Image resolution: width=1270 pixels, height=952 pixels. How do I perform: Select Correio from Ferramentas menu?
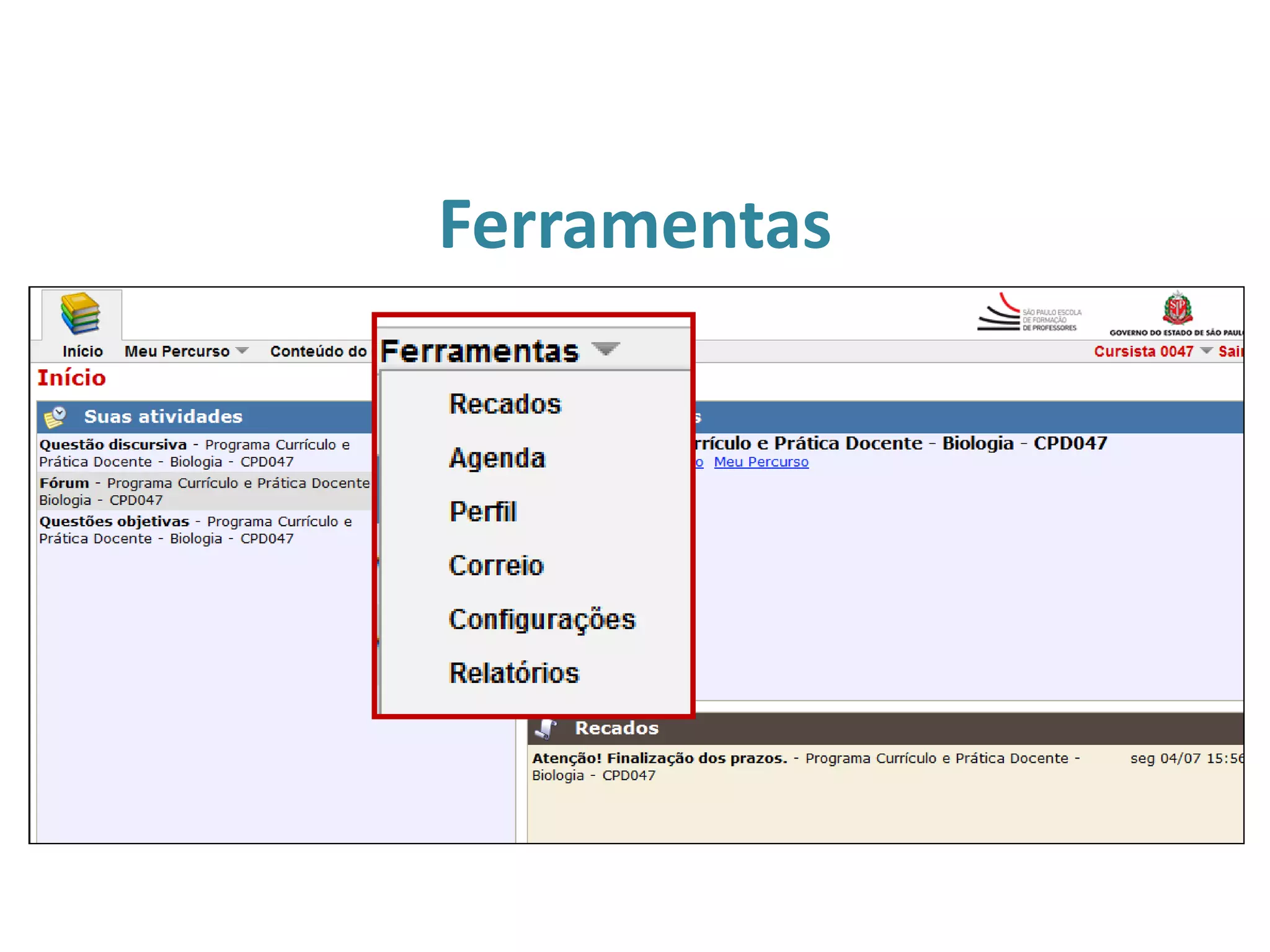[x=496, y=566]
